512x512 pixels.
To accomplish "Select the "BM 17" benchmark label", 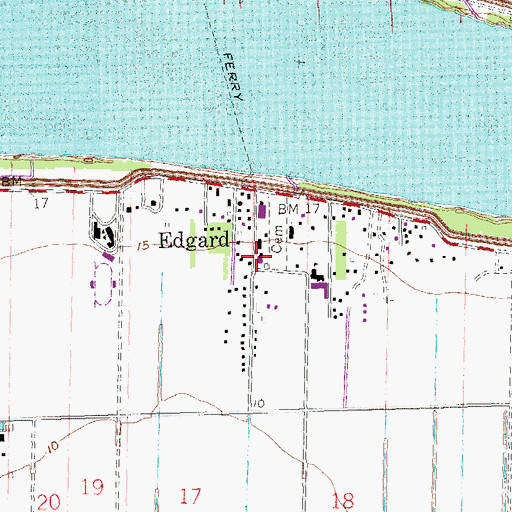I will tap(299, 209).
